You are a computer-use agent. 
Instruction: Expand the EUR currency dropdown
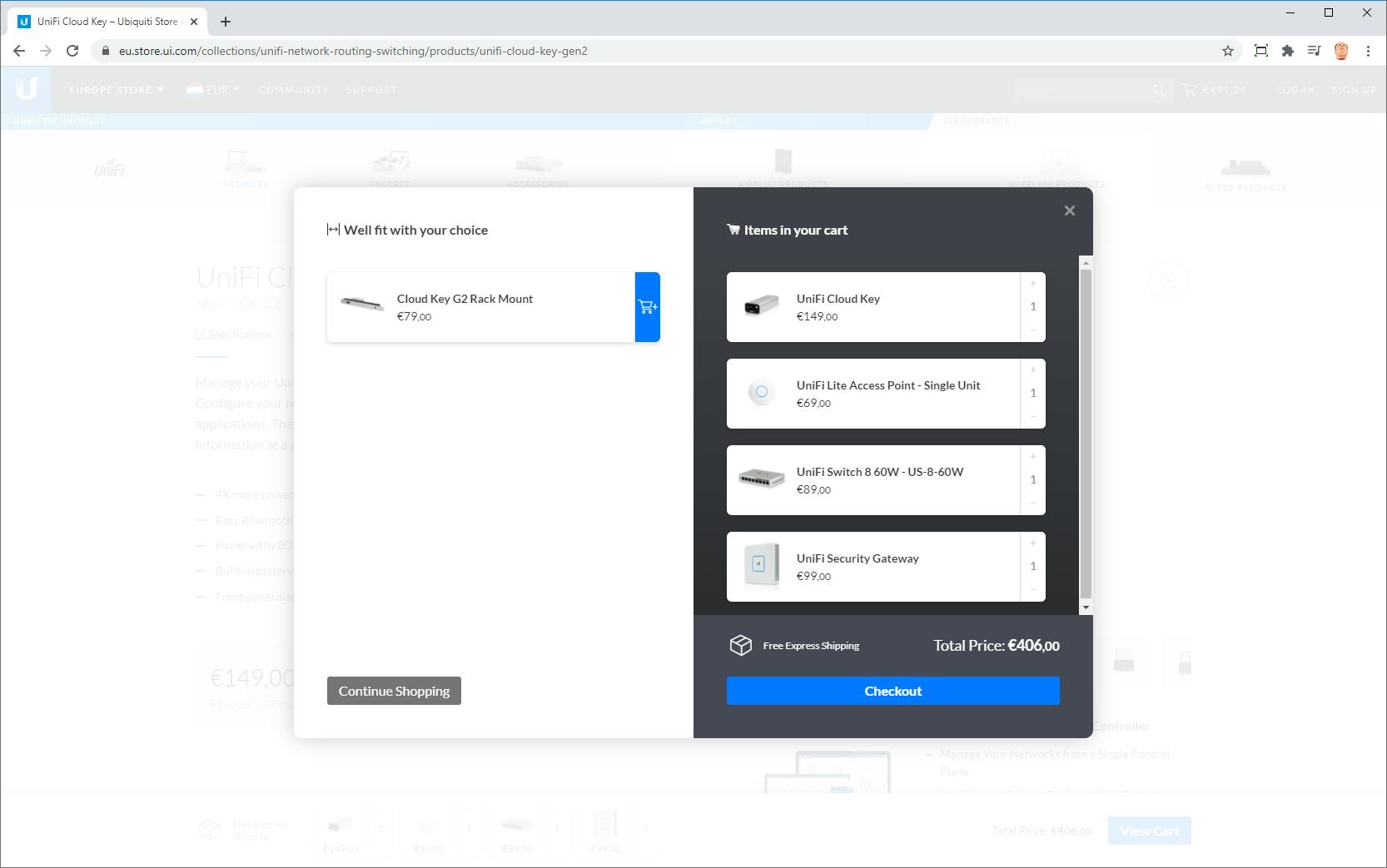click(213, 90)
